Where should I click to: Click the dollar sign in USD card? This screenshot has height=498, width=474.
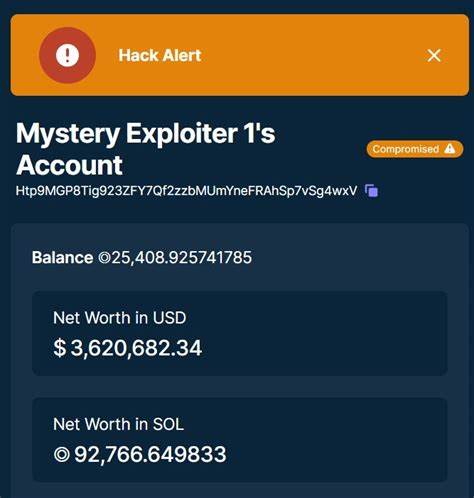point(60,348)
